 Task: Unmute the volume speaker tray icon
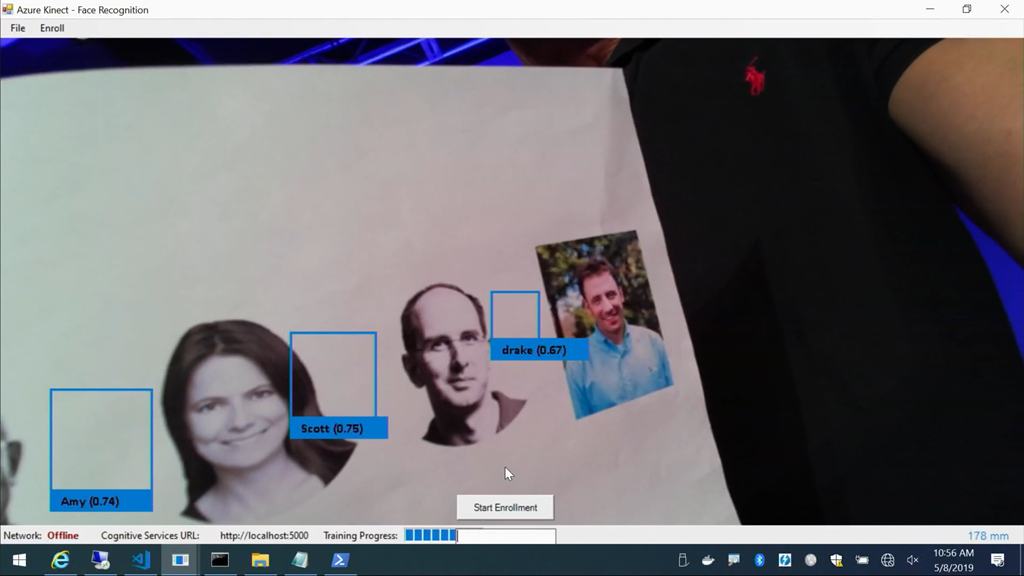click(x=912, y=560)
